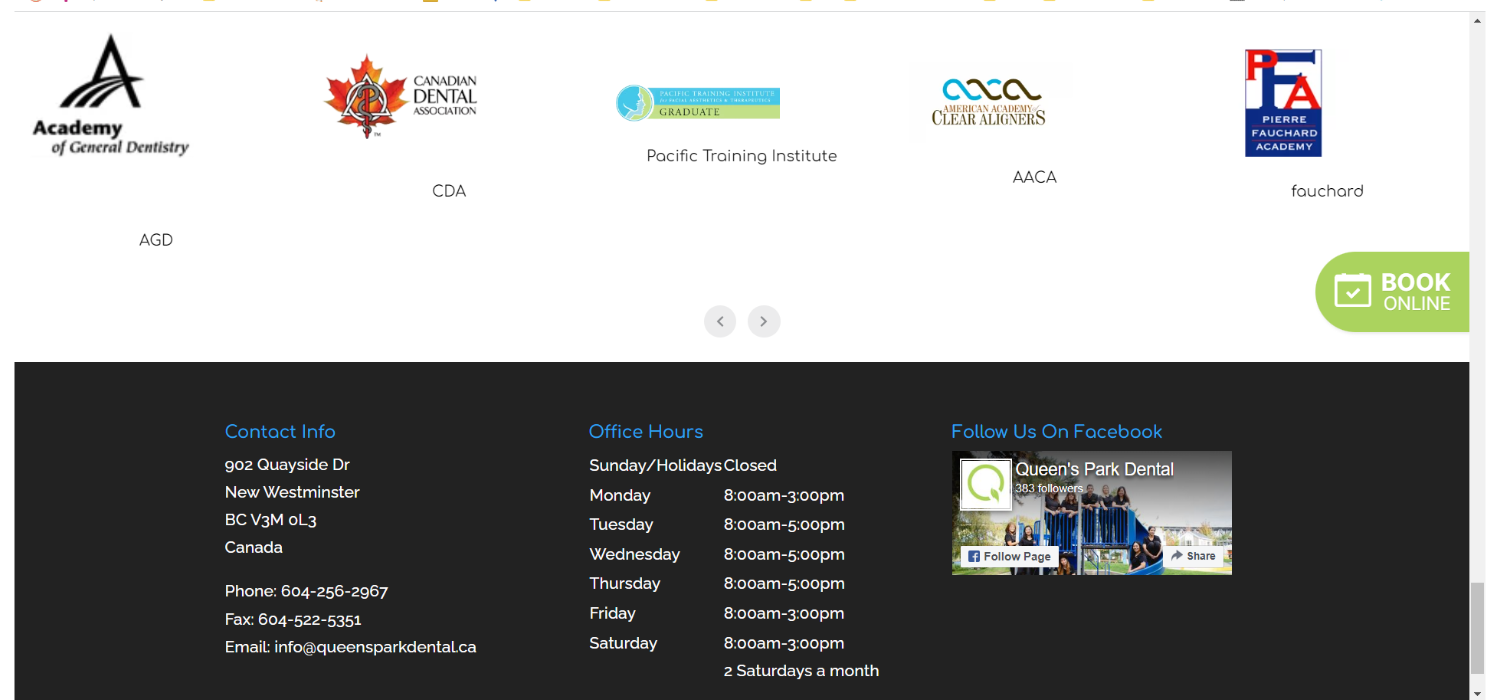The image size is (1500, 700).
Task: Click the Thursday row label
Action: tap(625, 583)
